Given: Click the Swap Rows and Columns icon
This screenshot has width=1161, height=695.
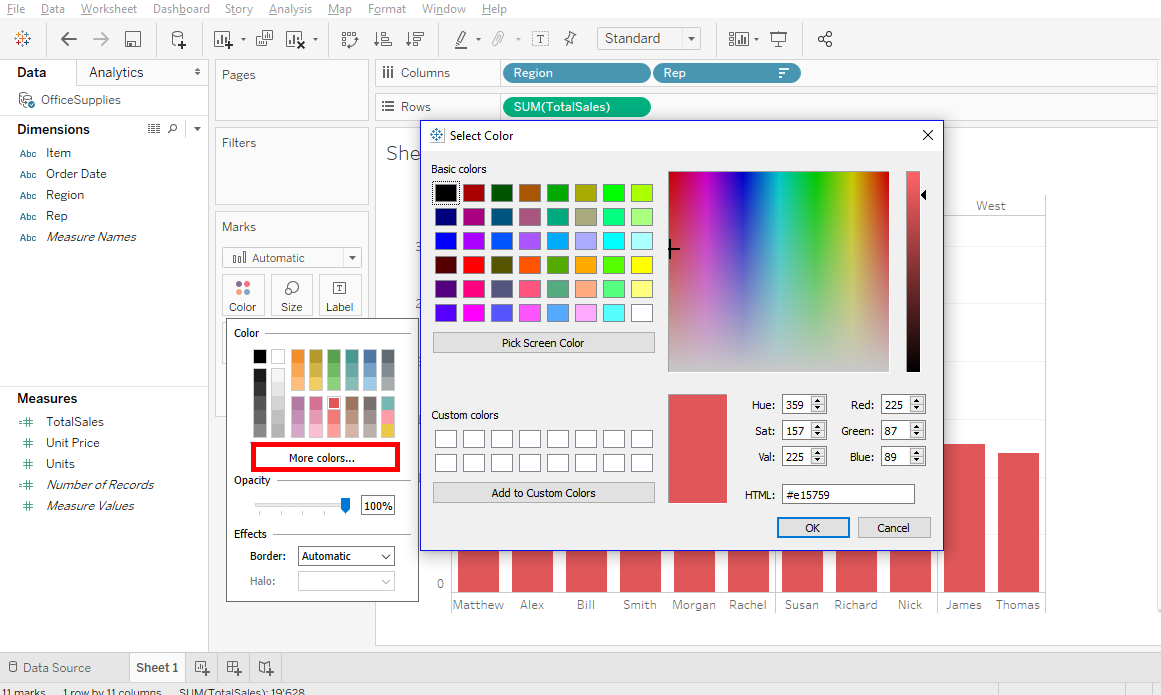Looking at the screenshot, I should (x=350, y=39).
